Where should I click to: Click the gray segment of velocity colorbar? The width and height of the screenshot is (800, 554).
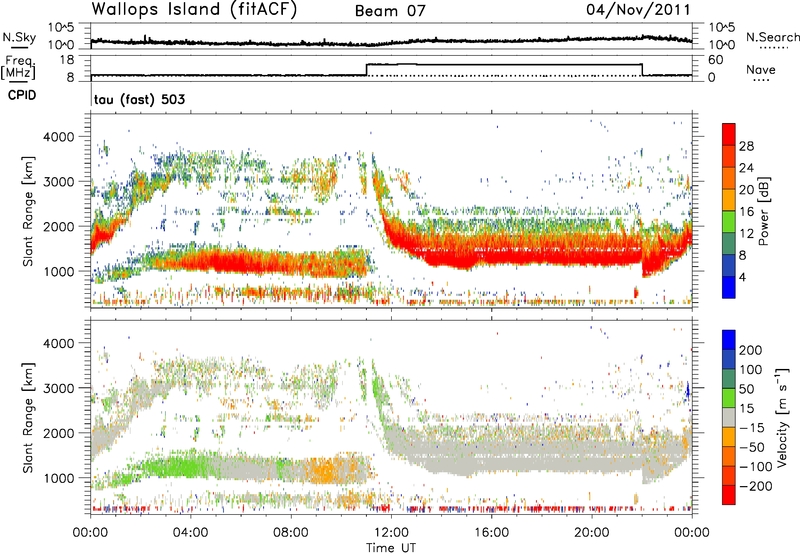click(729, 418)
